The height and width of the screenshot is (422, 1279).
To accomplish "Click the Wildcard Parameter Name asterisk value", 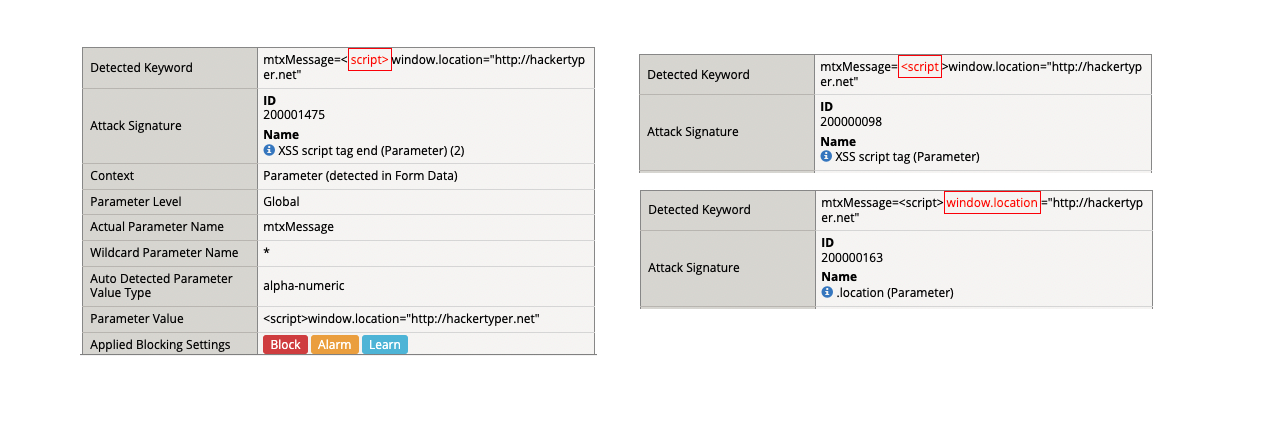I will click(x=267, y=252).
